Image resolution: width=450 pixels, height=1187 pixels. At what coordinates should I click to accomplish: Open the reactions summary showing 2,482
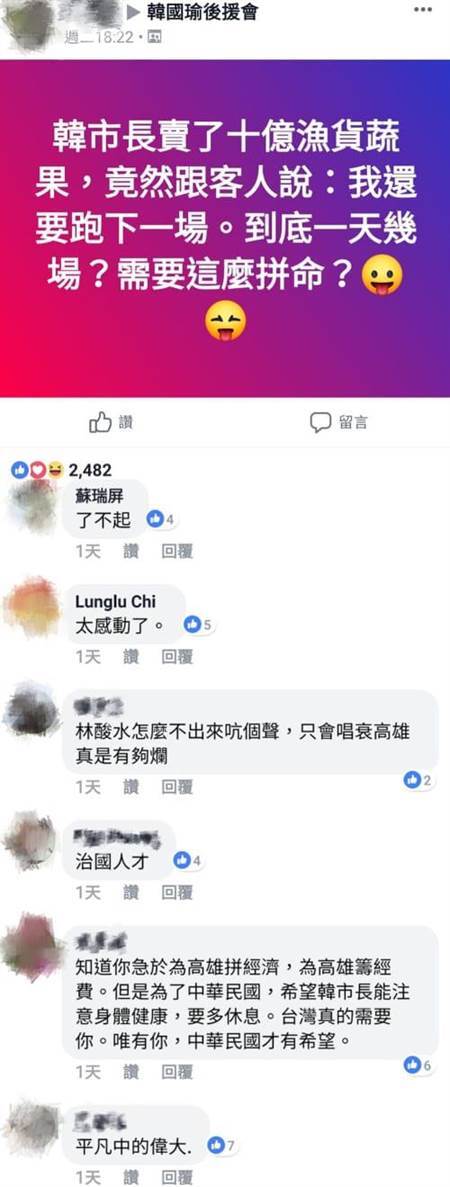(x=61, y=470)
